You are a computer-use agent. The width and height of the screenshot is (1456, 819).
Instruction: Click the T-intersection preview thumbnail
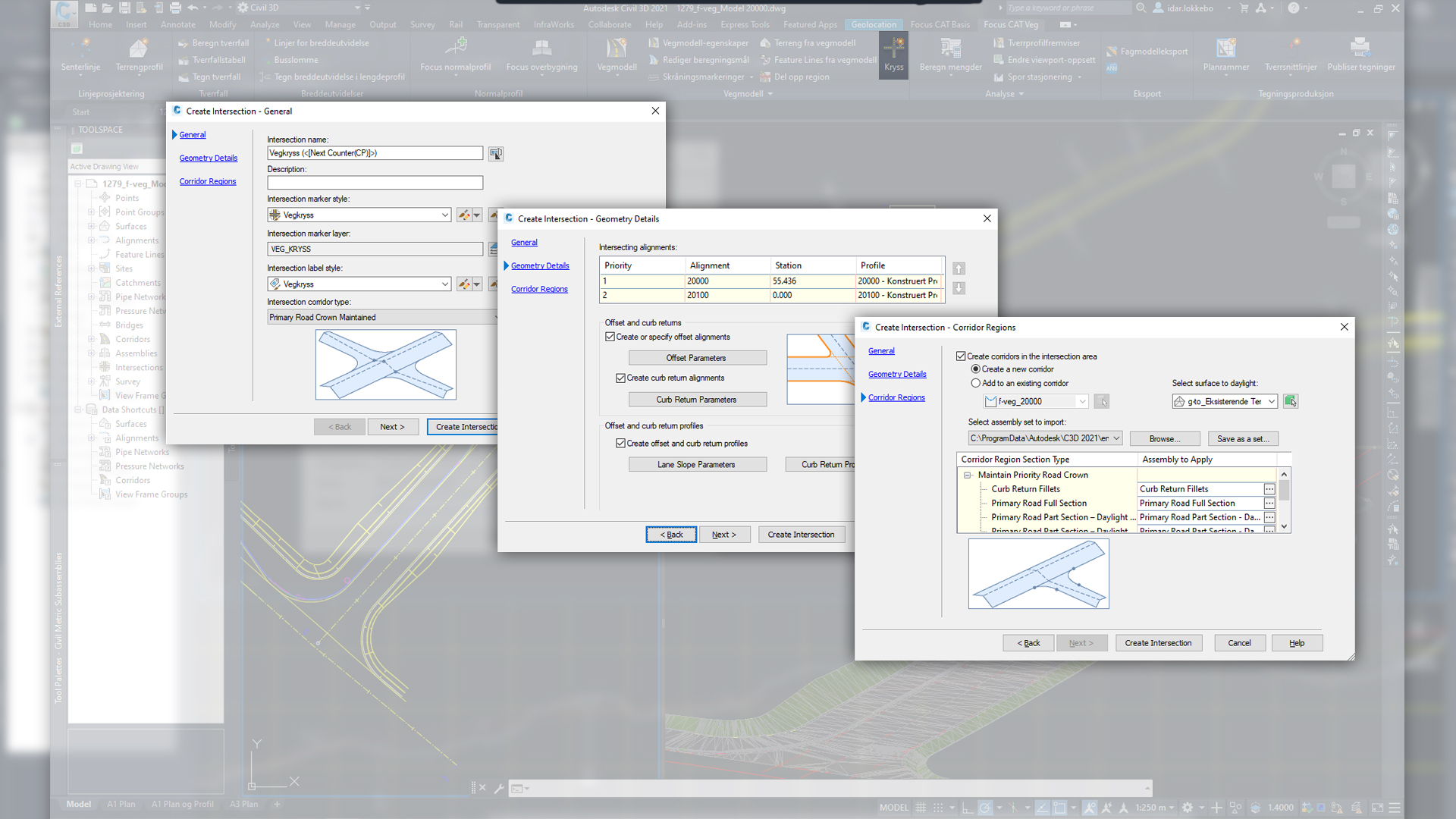point(1038,574)
